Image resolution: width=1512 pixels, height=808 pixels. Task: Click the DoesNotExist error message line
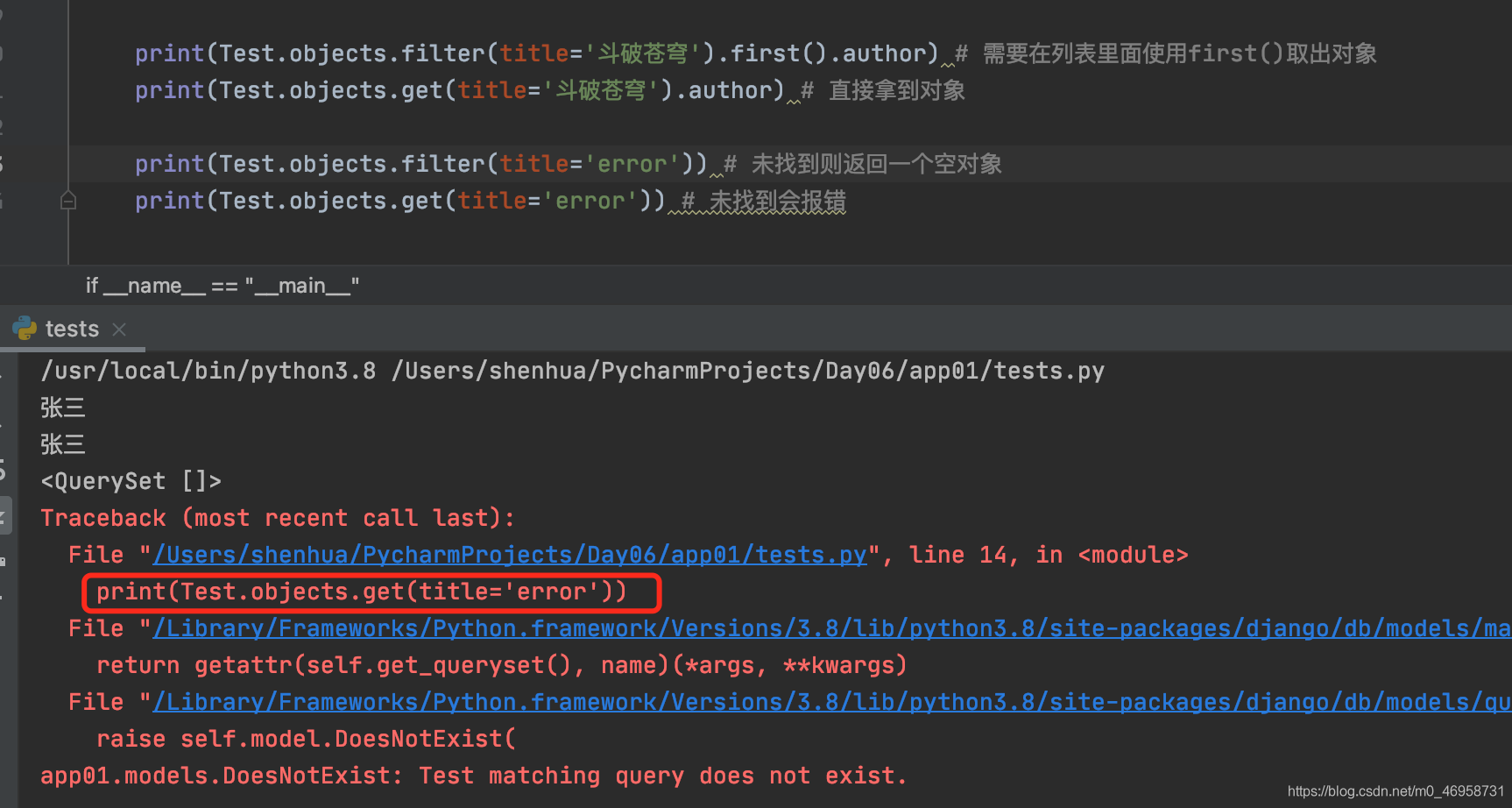[473, 776]
